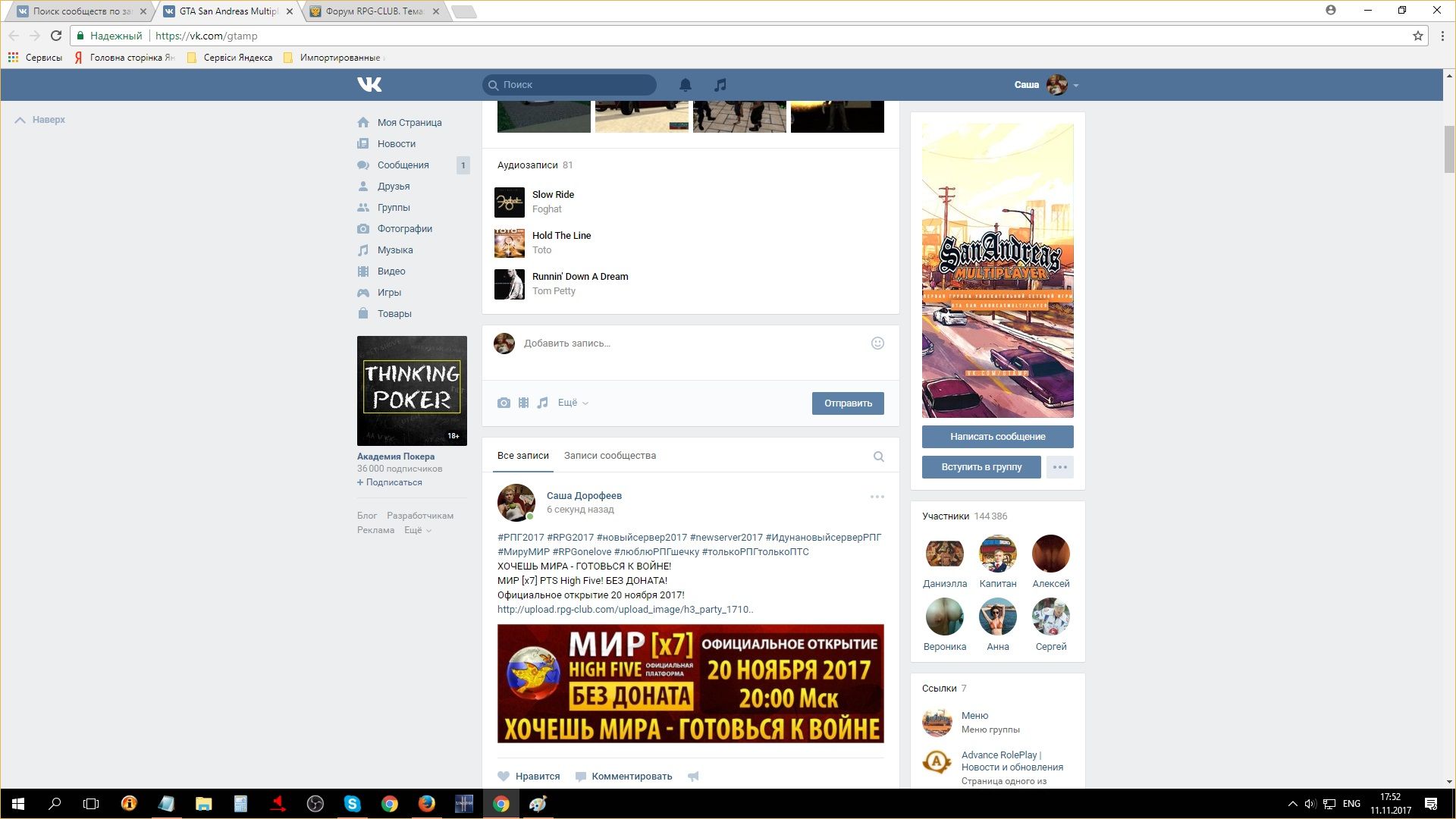The height and width of the screenshot is (819, 1456).
Task: Open Группы in the left menu
Action: click(394, 207)
